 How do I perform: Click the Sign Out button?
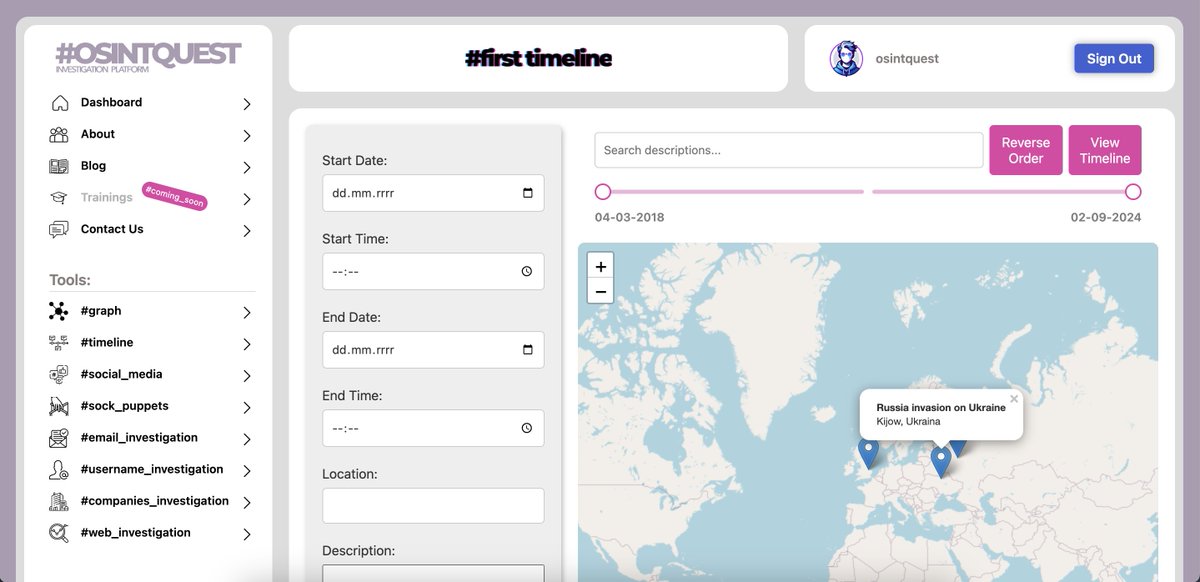[1114, 58]
